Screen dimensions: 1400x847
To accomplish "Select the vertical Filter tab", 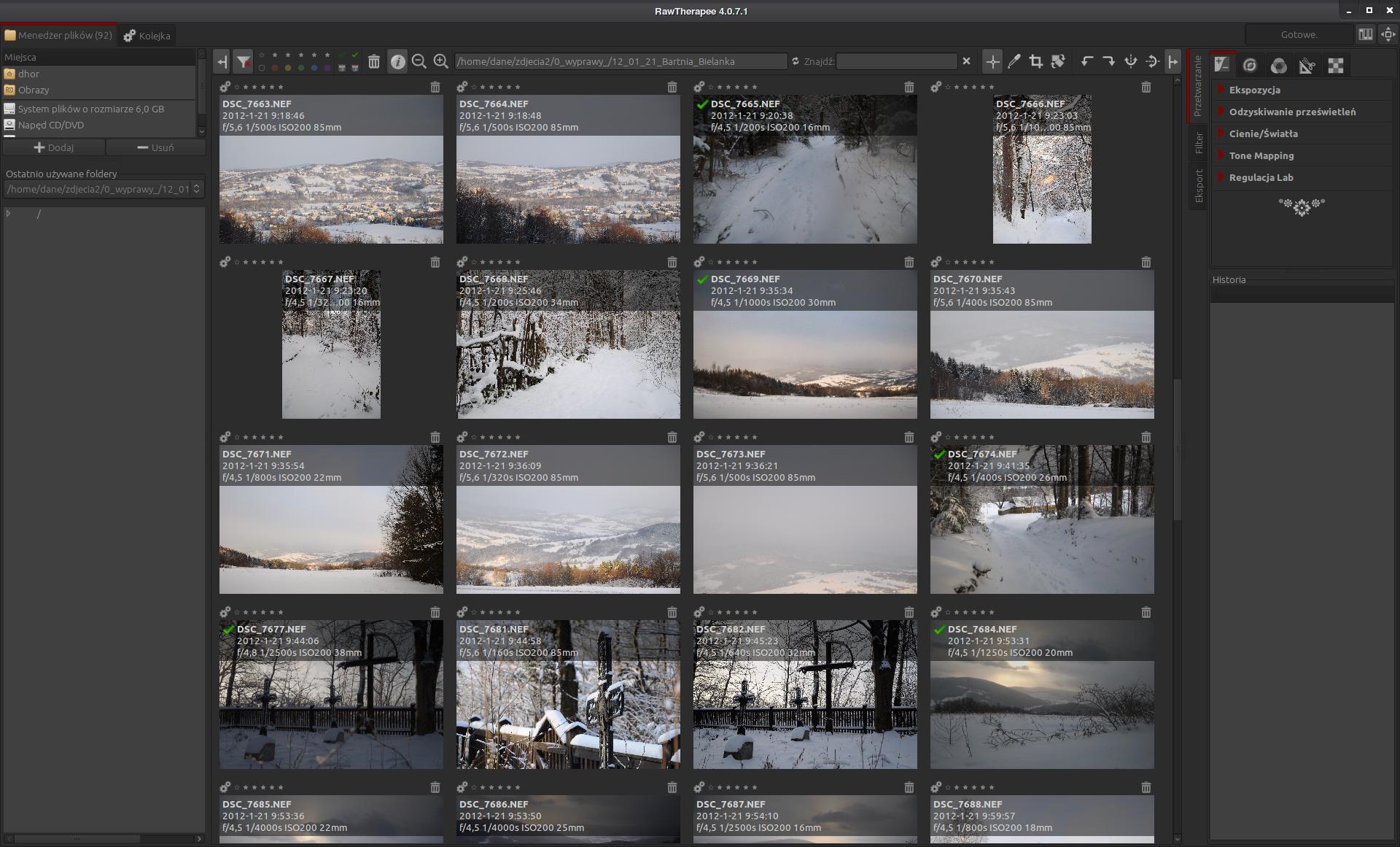I will click(1198, 143).
